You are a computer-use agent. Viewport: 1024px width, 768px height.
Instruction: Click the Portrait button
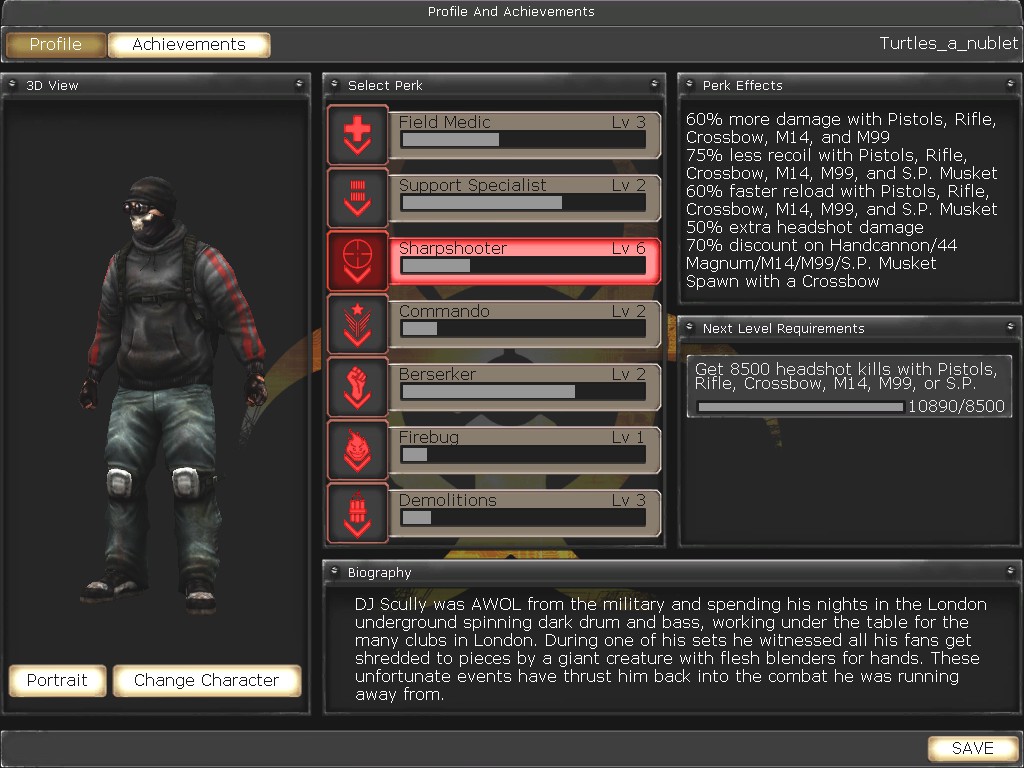click(x=57, y=680)
